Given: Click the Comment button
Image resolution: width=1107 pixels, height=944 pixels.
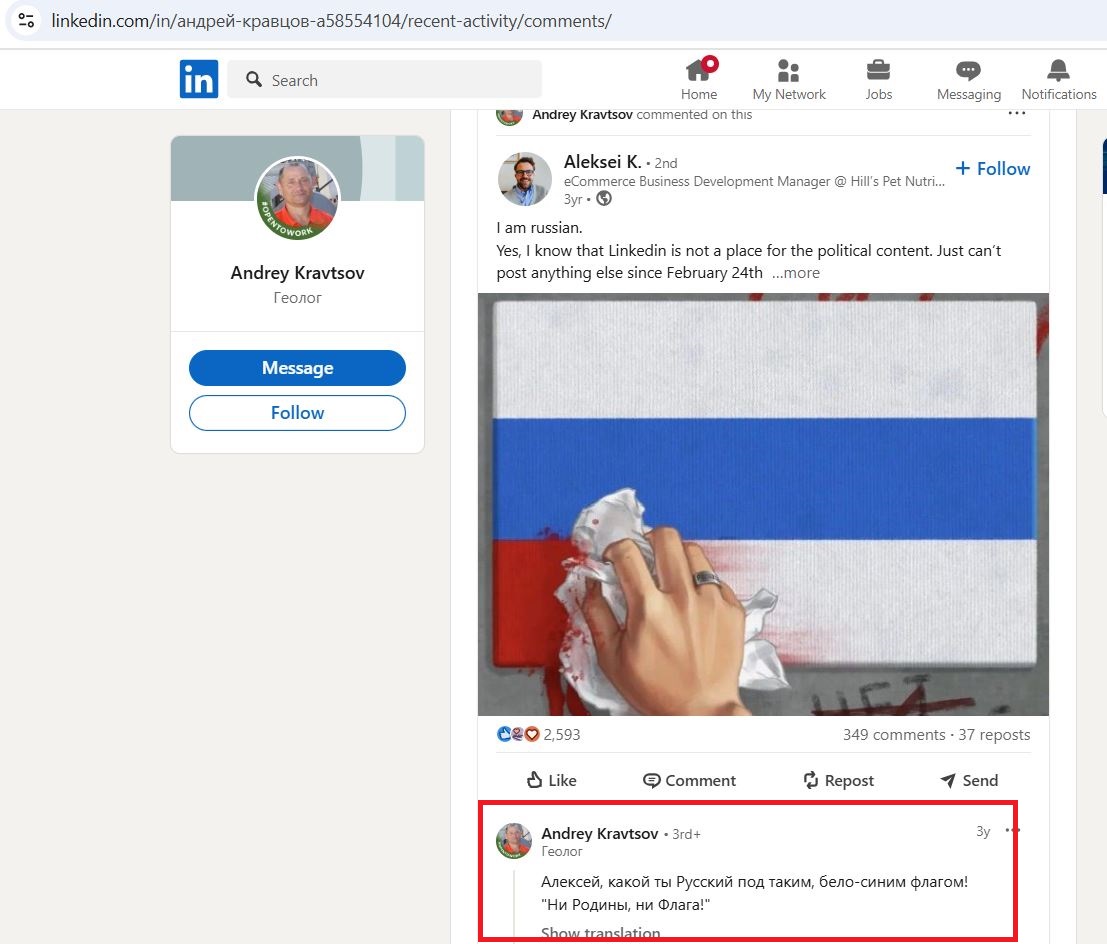Looking at the screenshot, I should [689, 780].
